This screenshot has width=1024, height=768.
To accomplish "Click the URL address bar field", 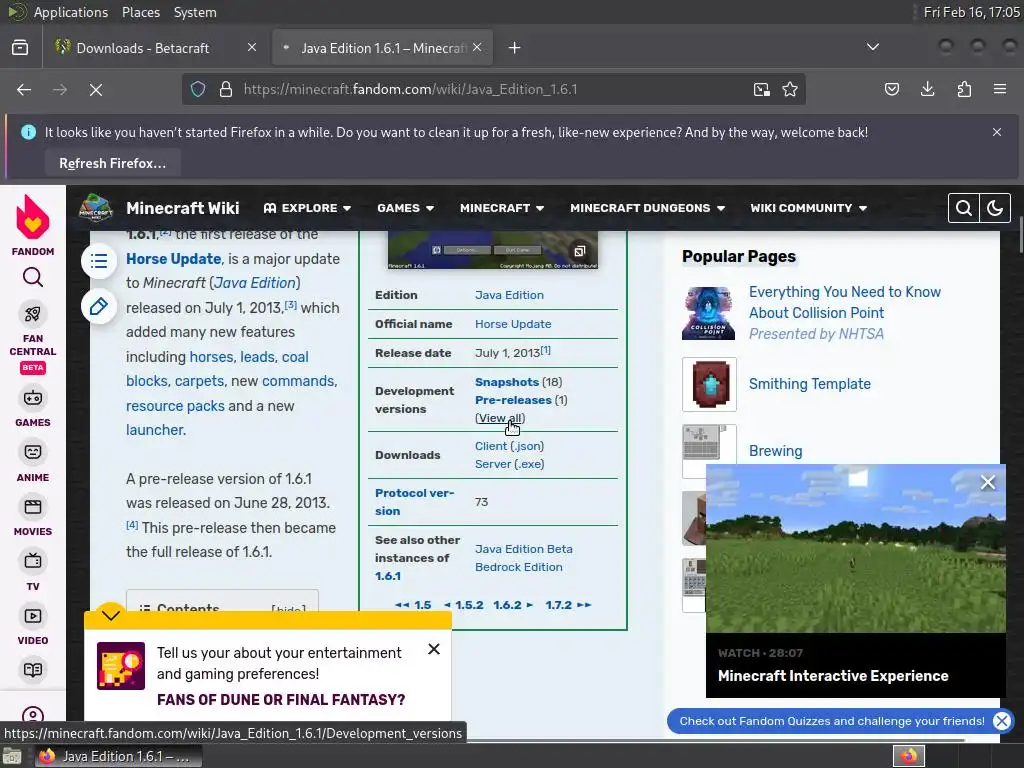I will (493, 89).
